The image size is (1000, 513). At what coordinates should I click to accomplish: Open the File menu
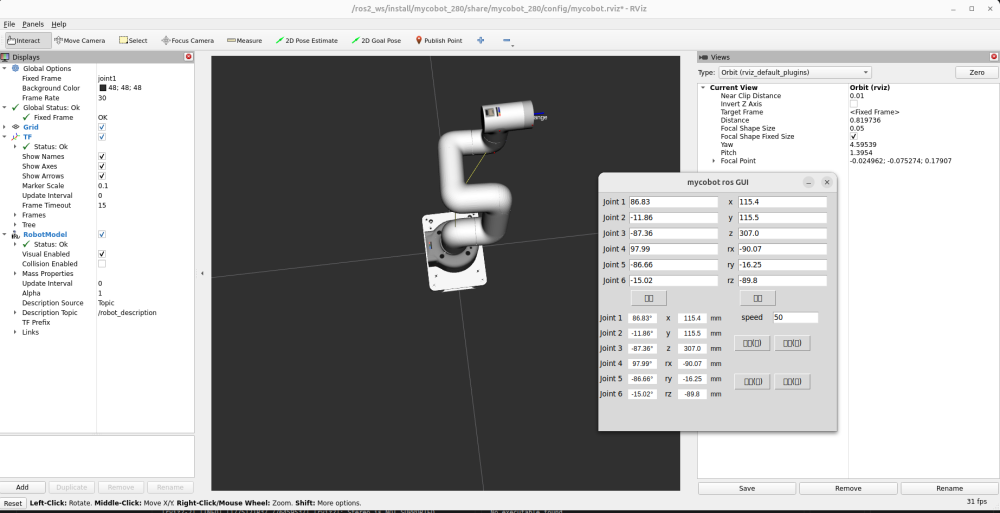(9, 24)
